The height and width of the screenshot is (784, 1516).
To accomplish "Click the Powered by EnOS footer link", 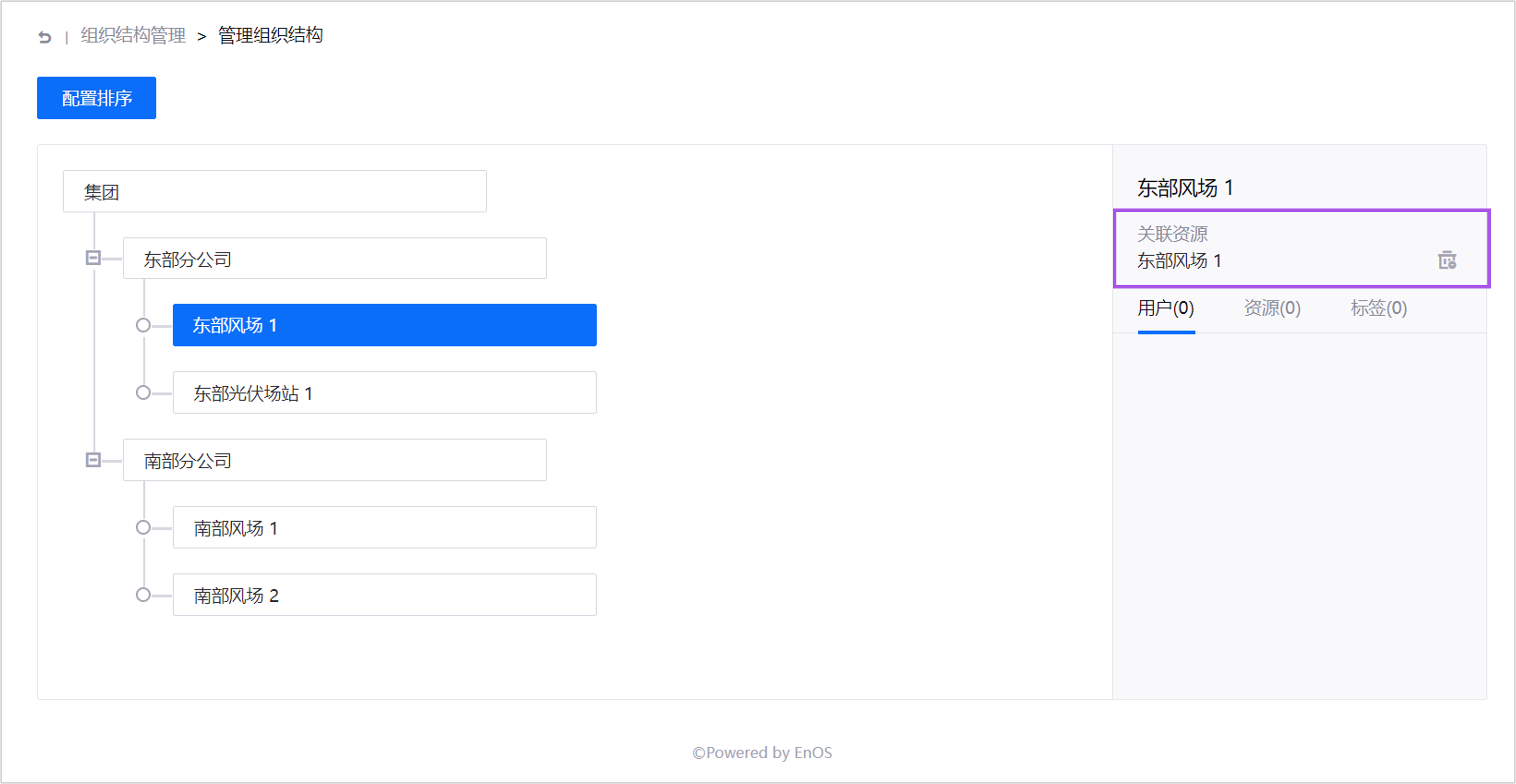I will 762,752.
